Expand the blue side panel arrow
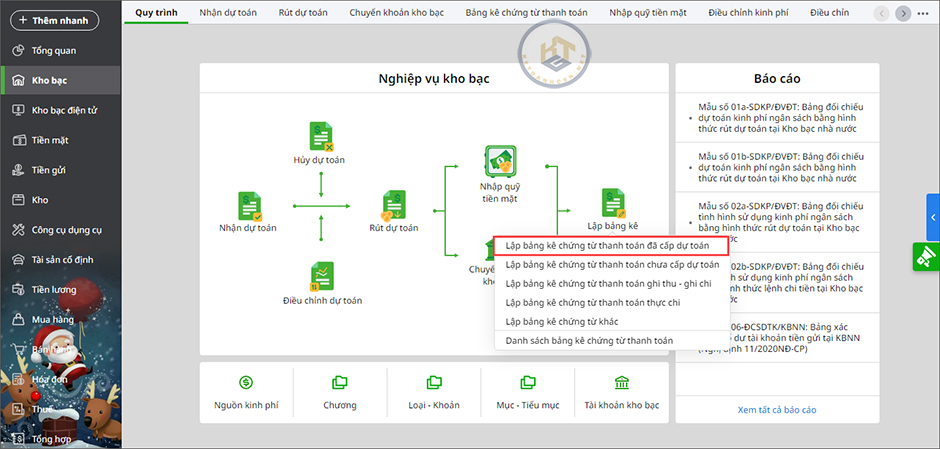Screen dimensions: 940x449 933,217
